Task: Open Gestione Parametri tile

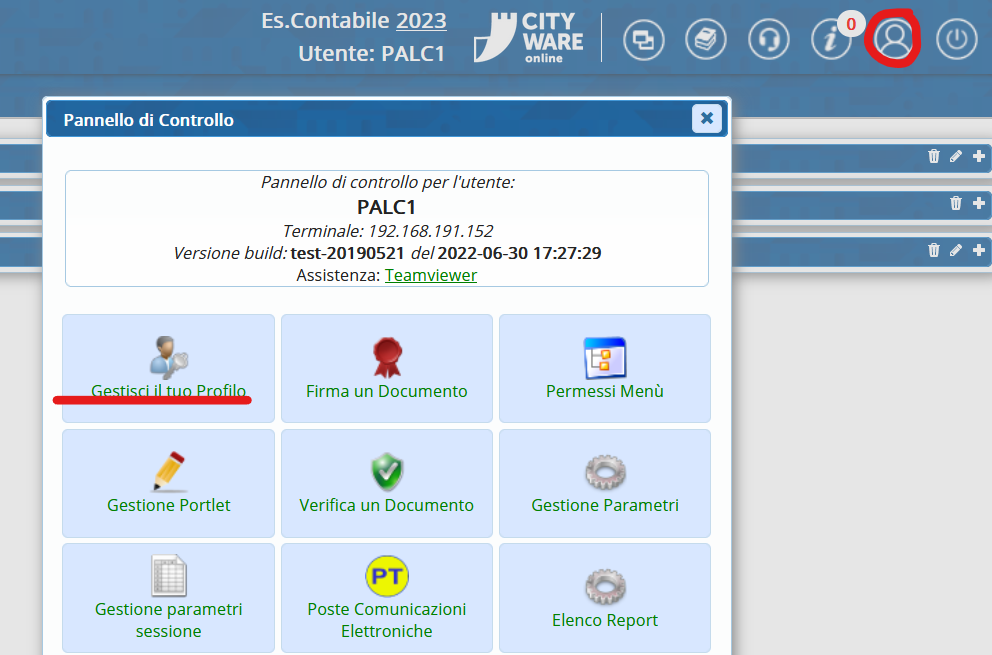Action: point(605,483)
